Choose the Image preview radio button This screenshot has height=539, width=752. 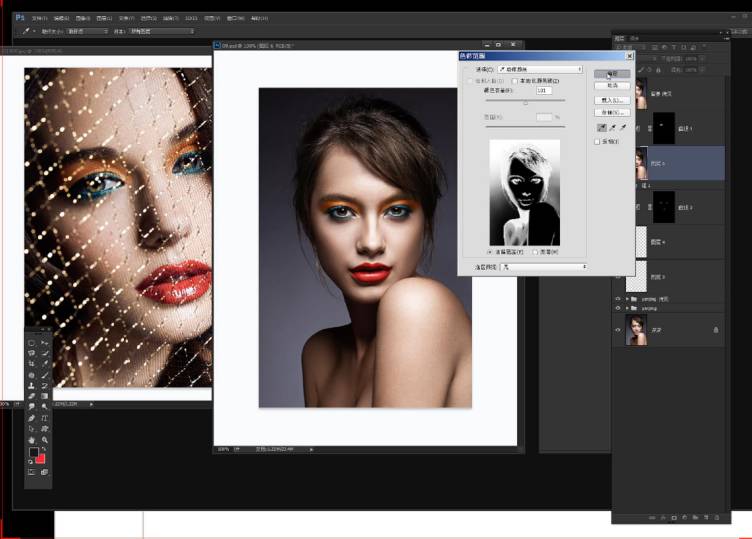tap(535, 252)
